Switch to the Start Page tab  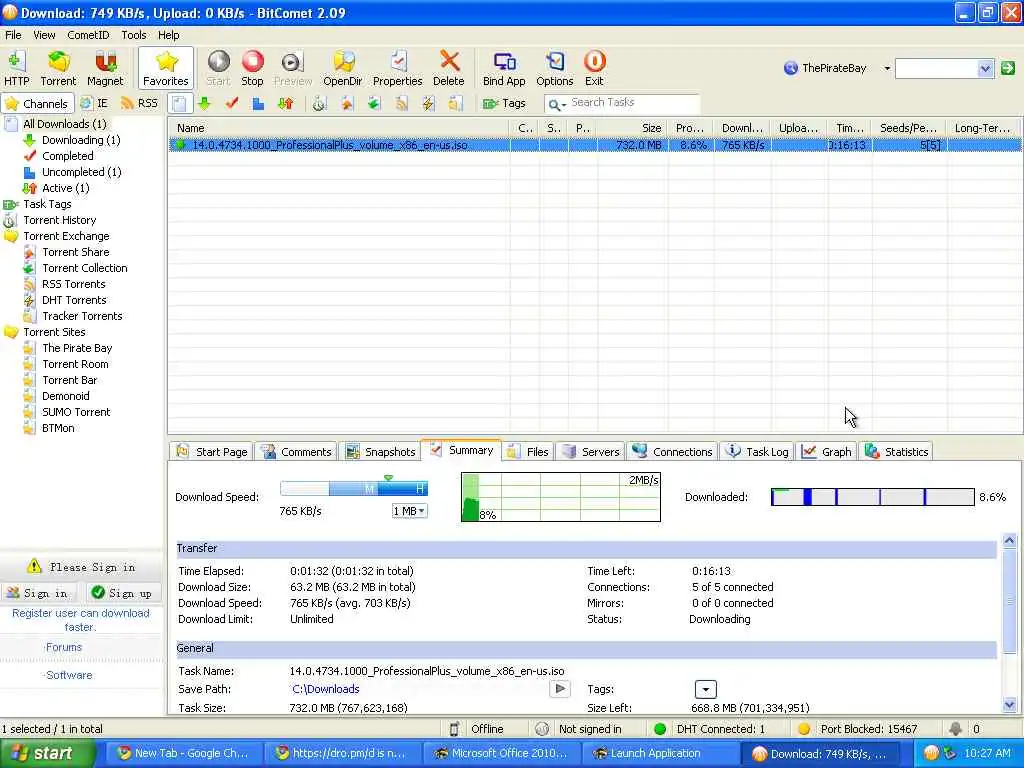click(x=212, y=452)
